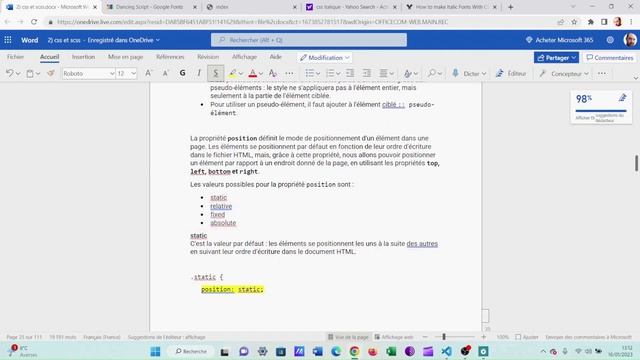Image resolution: width=640 pixels, height=360 pixels.
Task: Open the Éditeur pane
Action: (511, 73)
